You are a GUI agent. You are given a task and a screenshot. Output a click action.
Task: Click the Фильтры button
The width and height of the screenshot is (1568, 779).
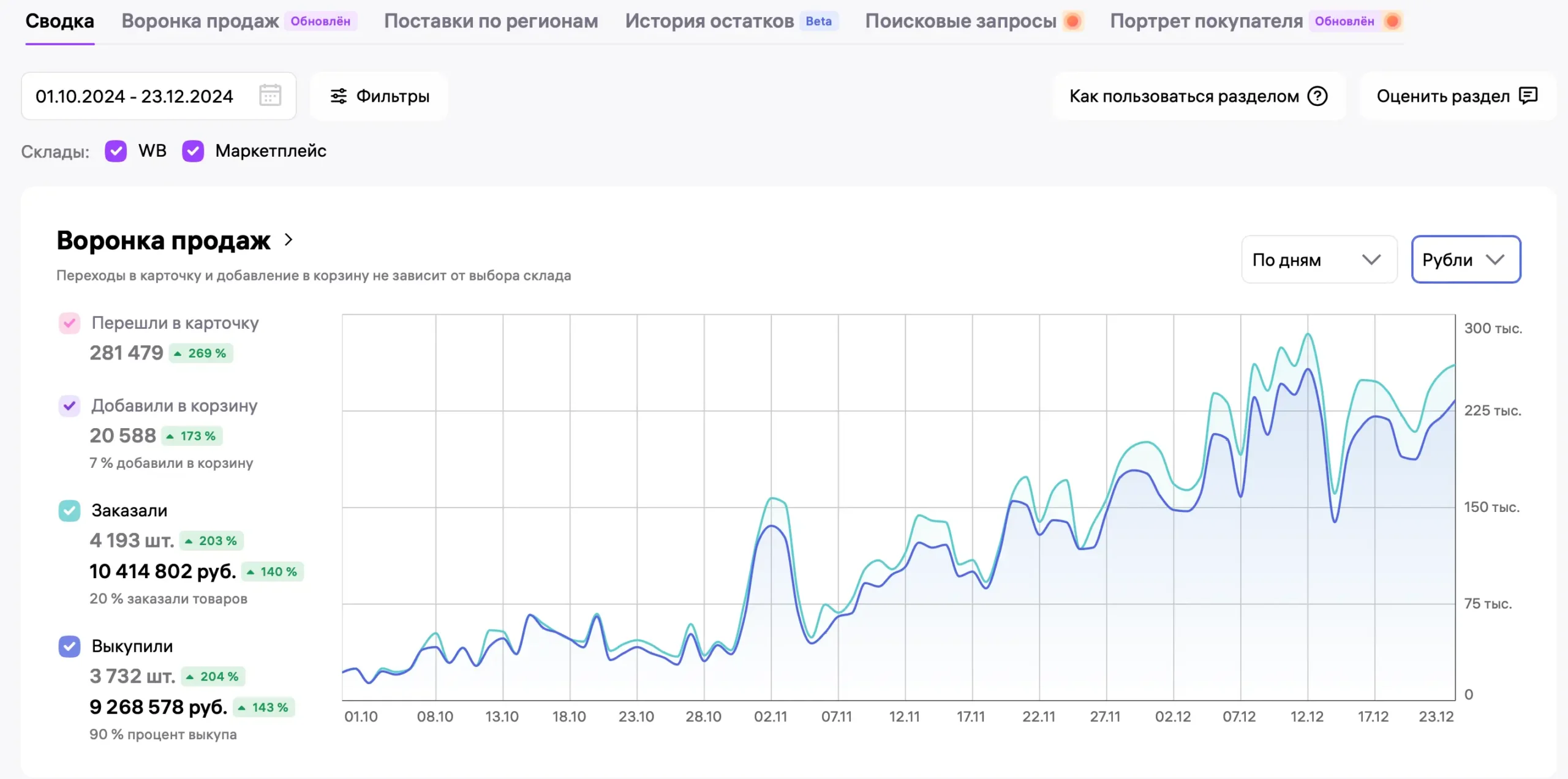click(379, 96)
